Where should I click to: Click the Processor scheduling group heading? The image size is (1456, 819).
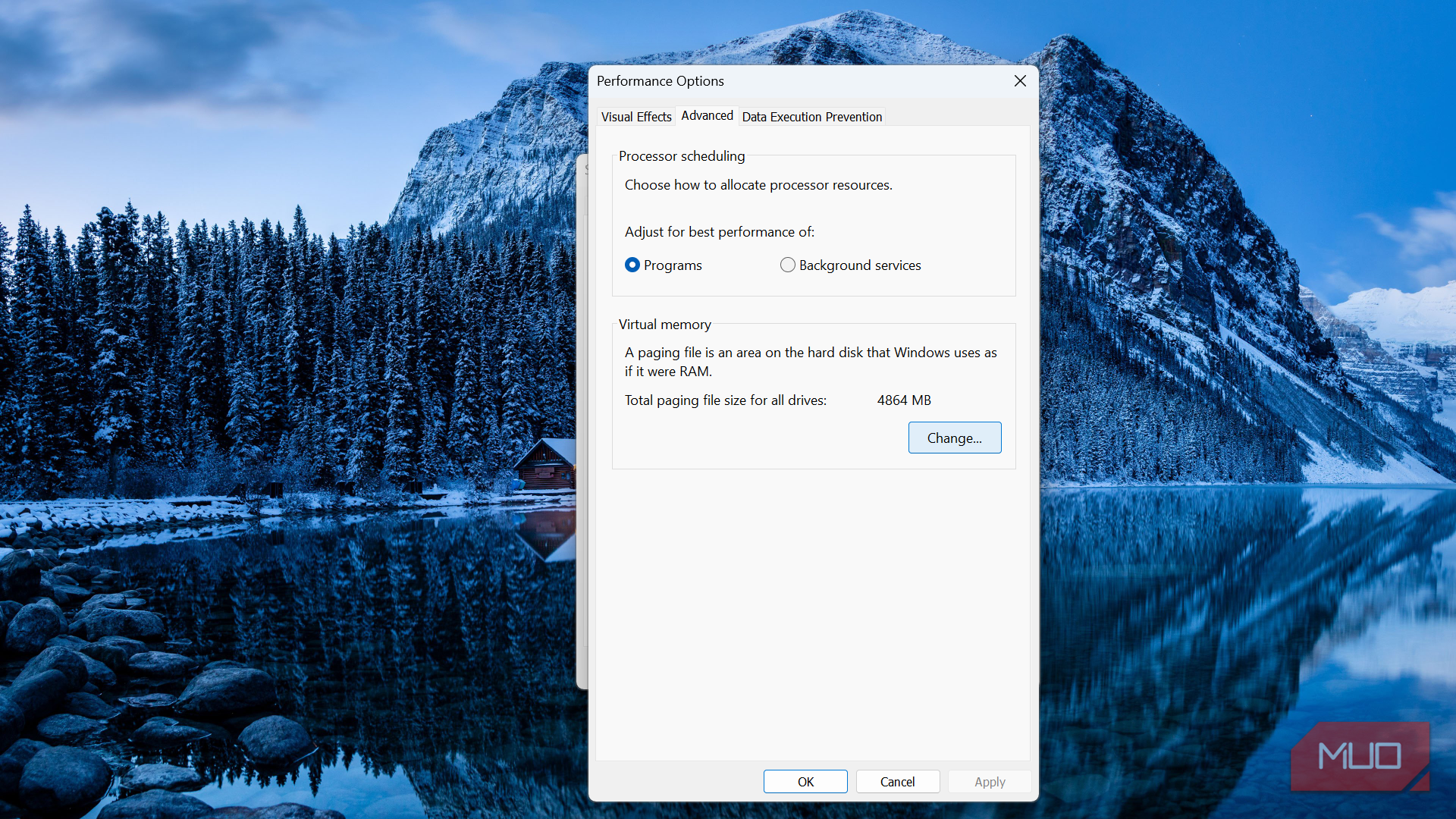coord(682,155)
